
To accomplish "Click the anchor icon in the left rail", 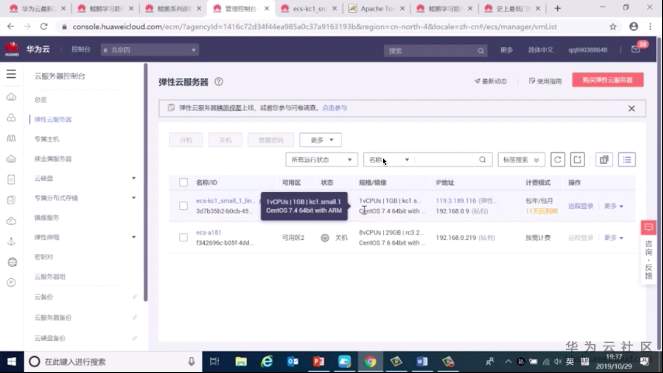I will (x=11, y=241).
